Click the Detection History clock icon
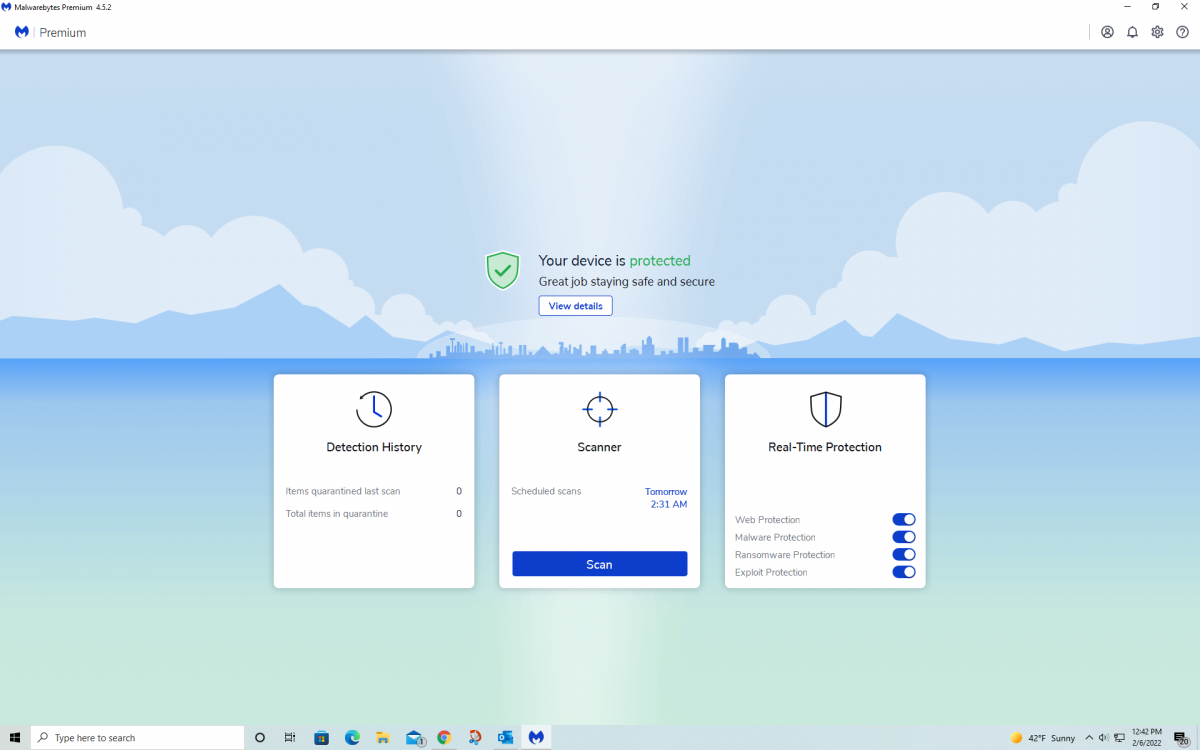 pos(374,409)
